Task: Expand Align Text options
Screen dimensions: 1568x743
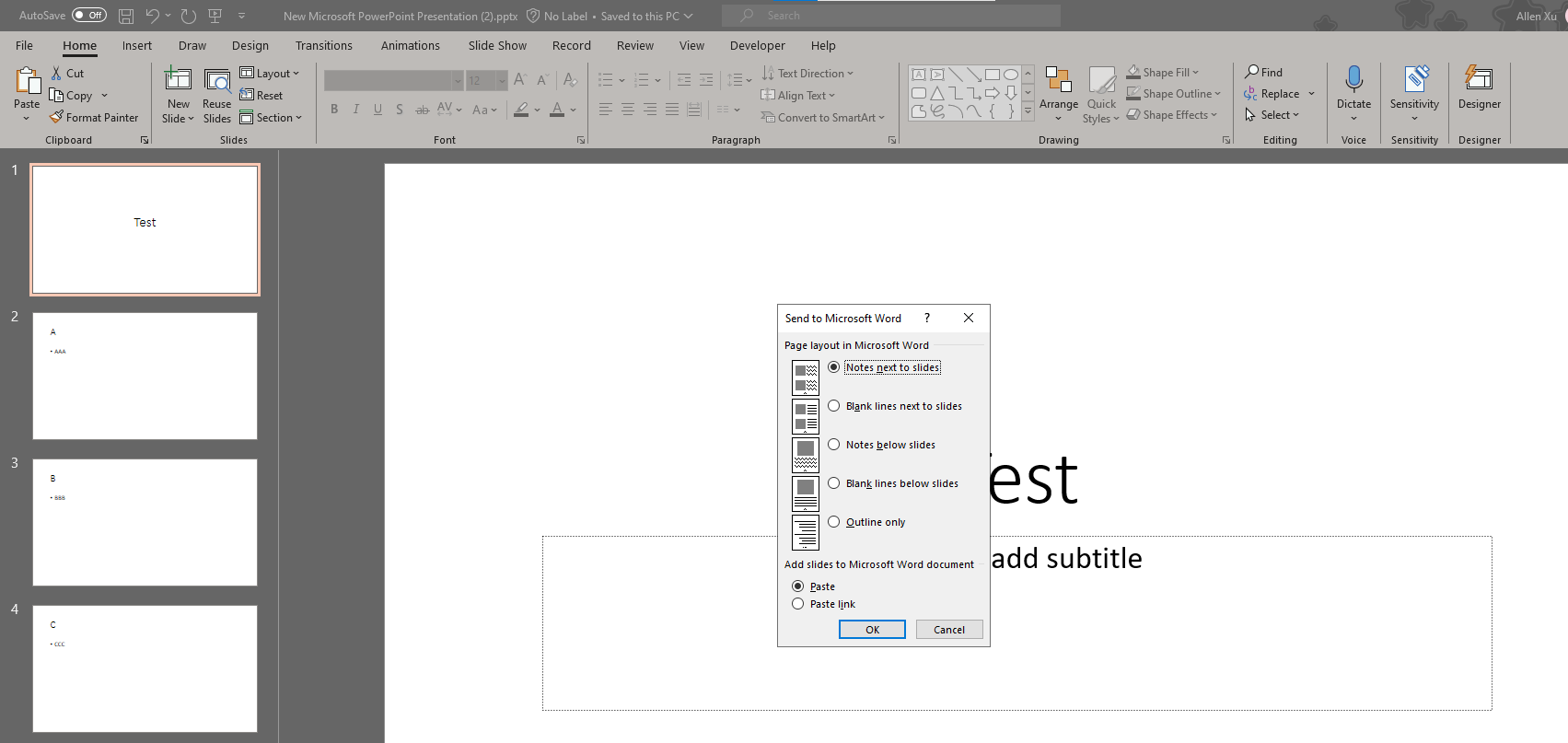Action: pos(798,96)
